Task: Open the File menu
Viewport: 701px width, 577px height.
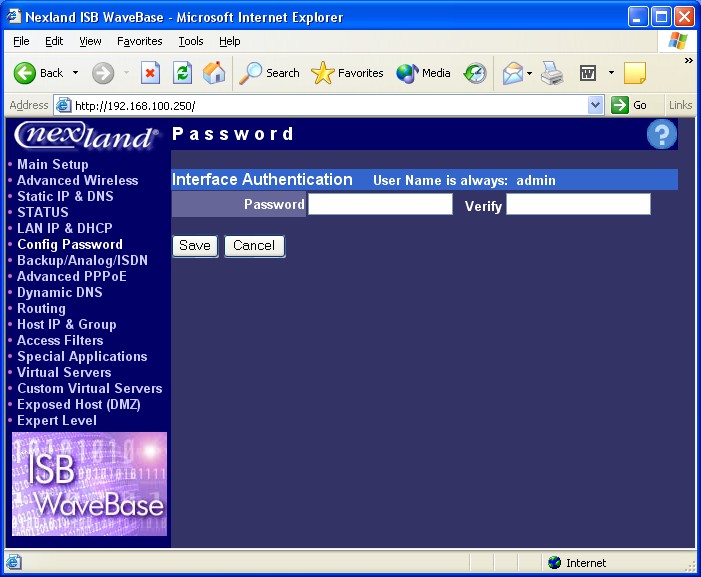Action: (21, 41)
